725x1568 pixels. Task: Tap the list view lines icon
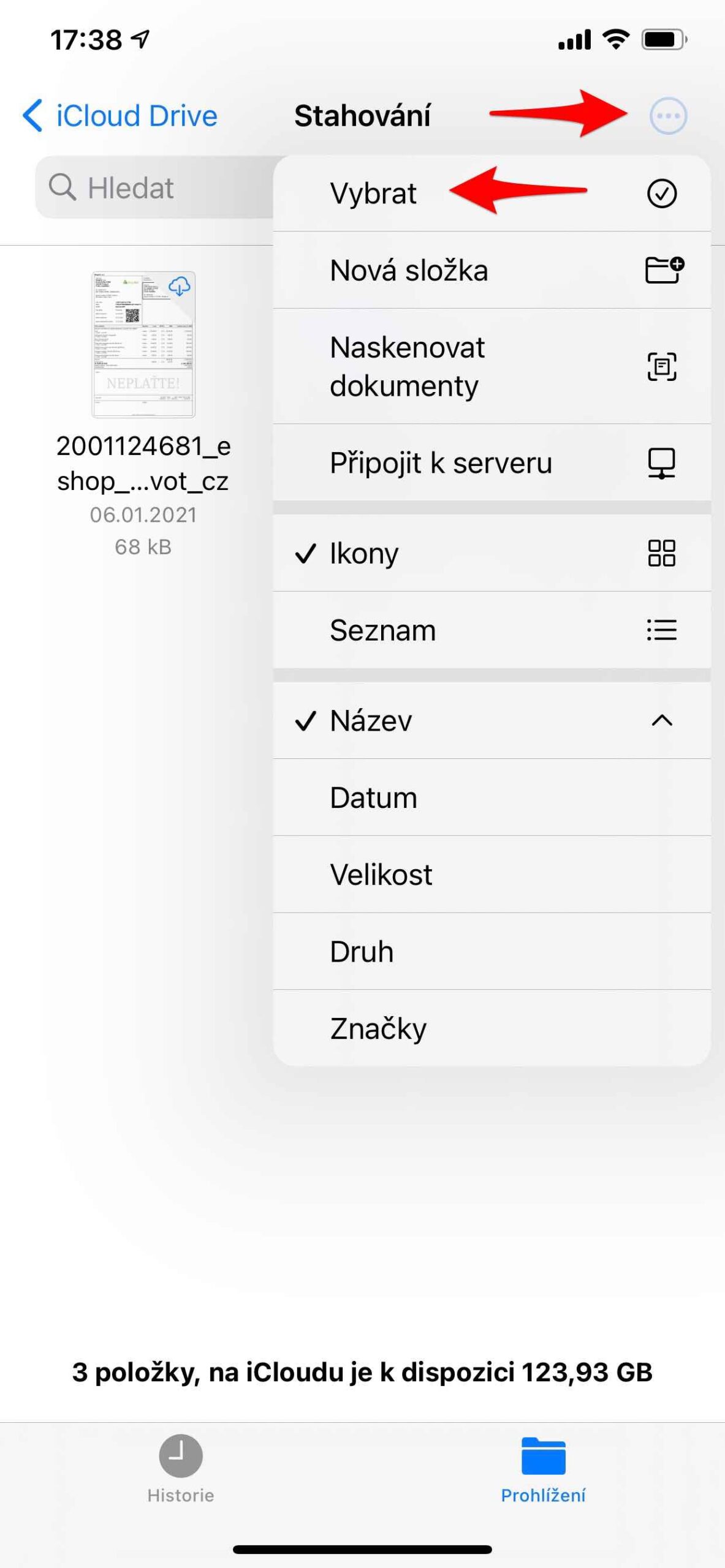click(x=661, y=630)
